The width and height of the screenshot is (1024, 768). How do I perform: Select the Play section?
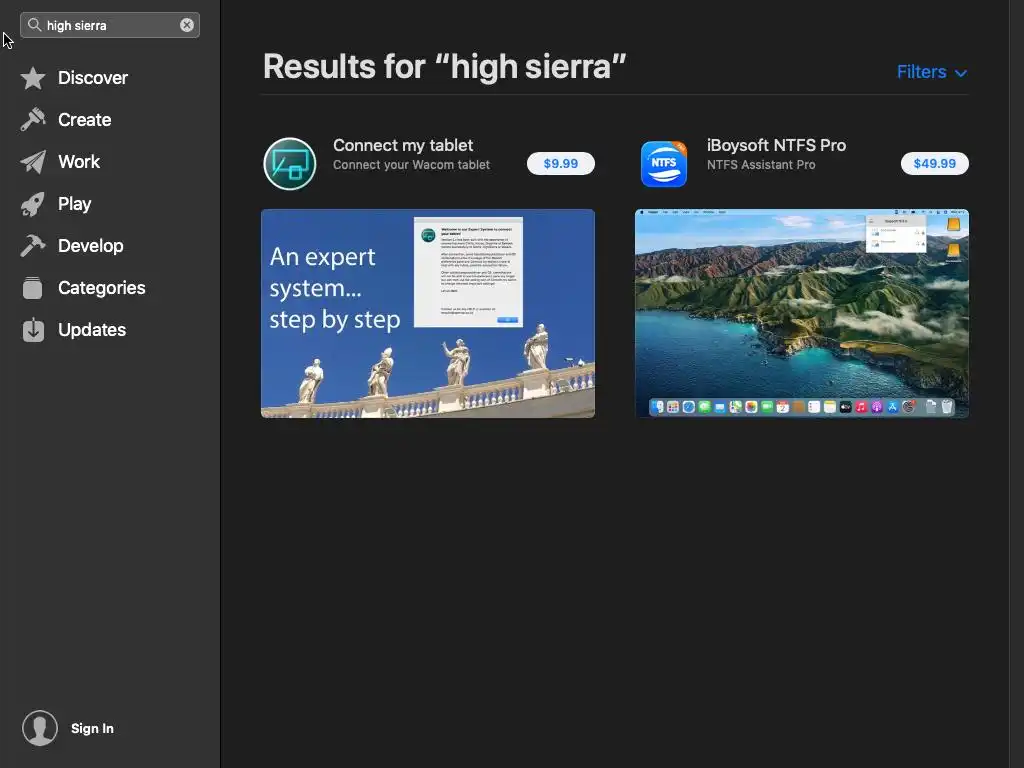74,204
